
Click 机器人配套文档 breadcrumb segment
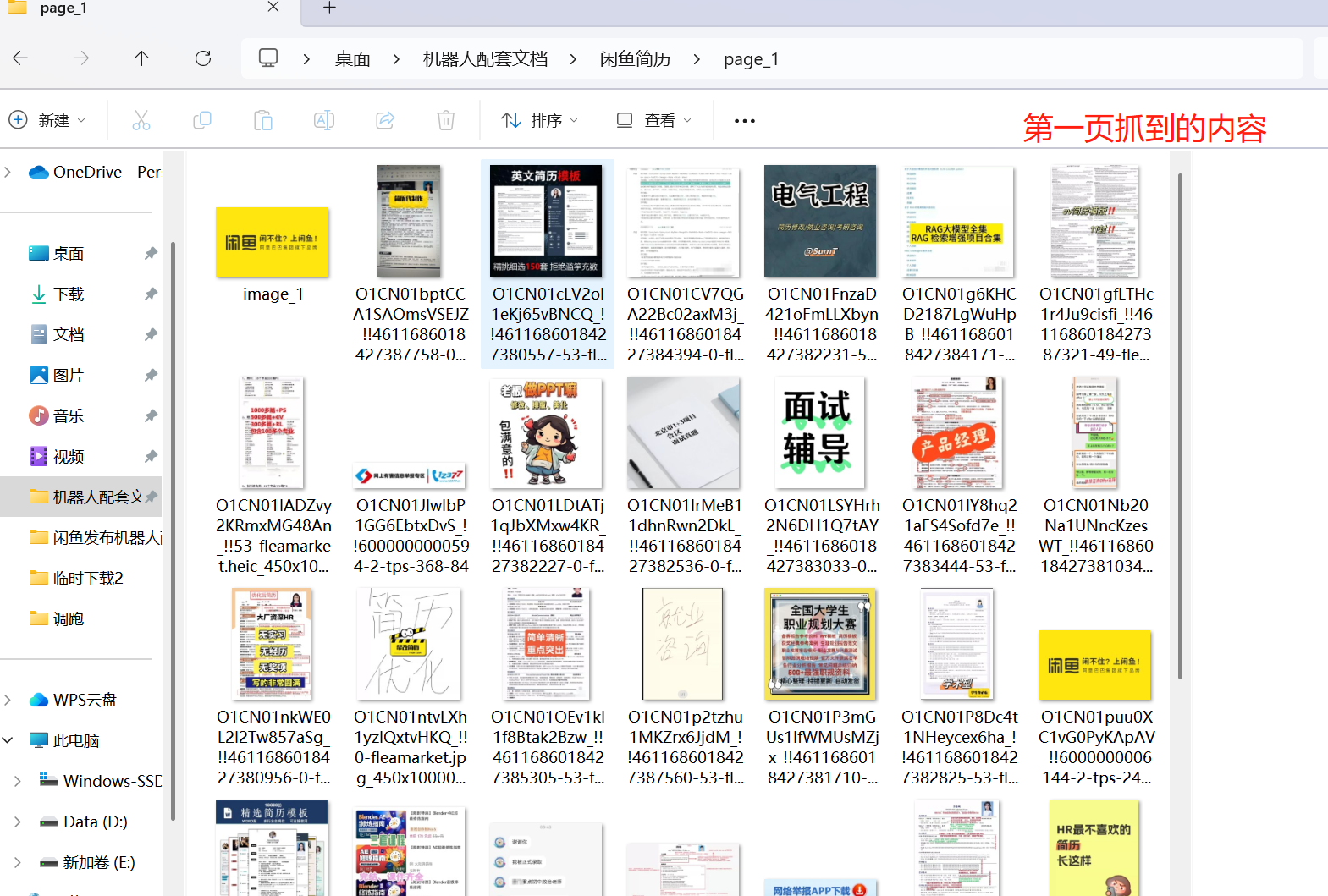[x=485, y=59]
